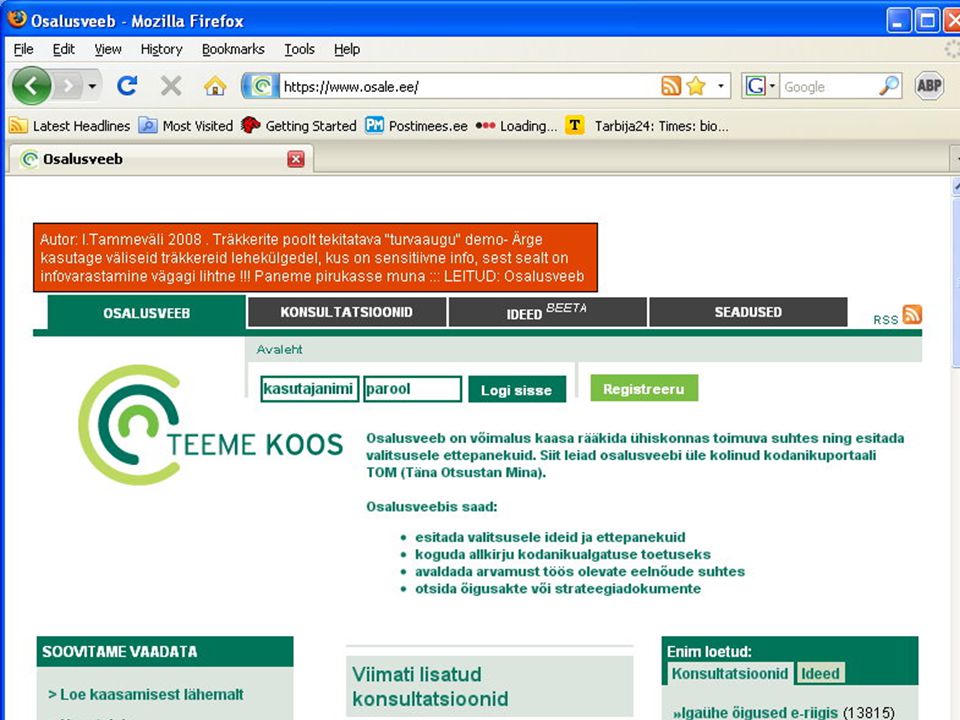Click the RSS feed icon in address bar
The height and width of the screenshot is (720, 960).
tap(671, 86)
